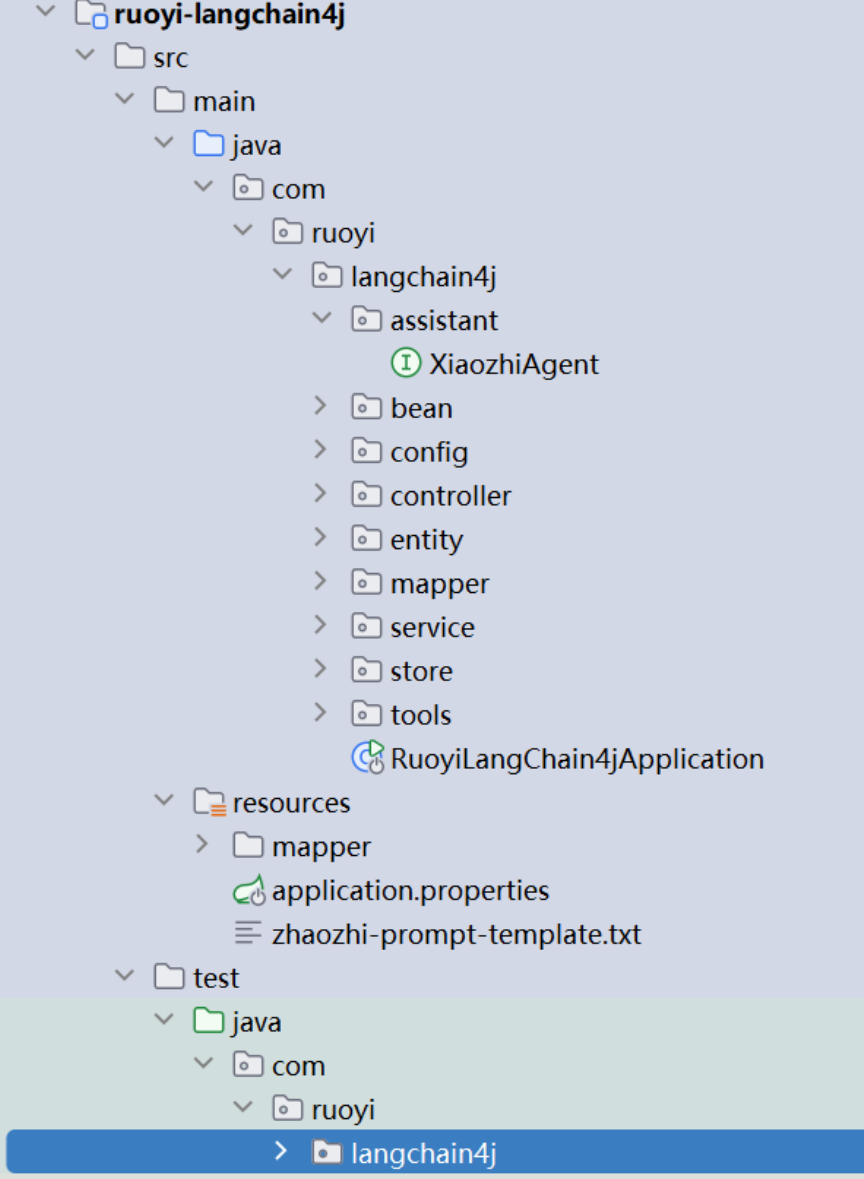Collapse the assistant package

click(320, 319)
